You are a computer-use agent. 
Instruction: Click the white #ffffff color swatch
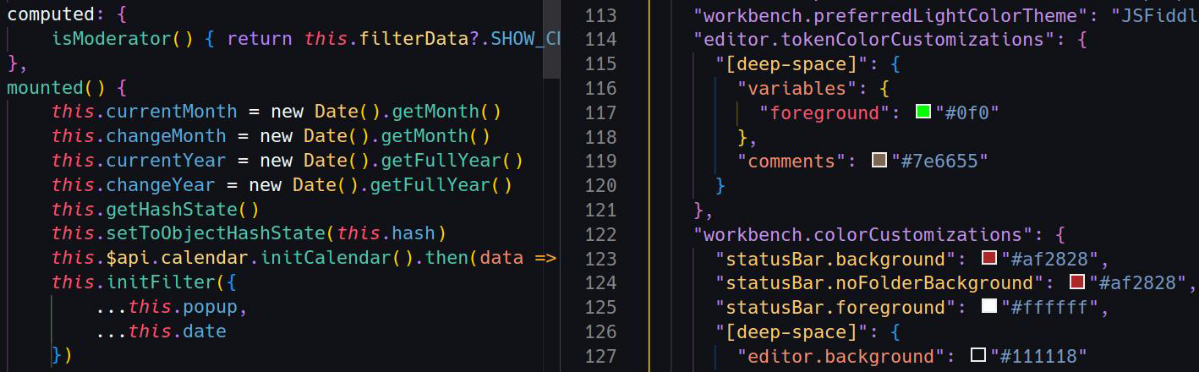(x=989, y=307)
